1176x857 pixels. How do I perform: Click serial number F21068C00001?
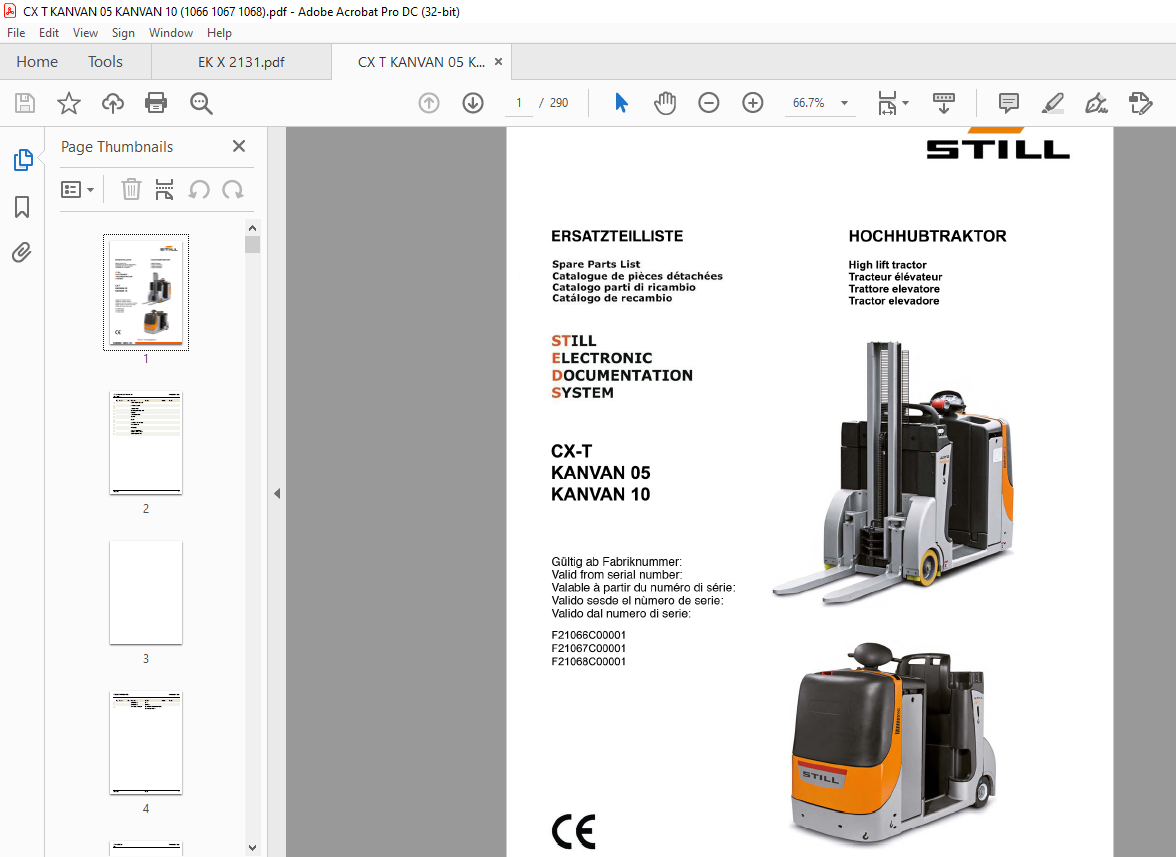coord(588,661)
